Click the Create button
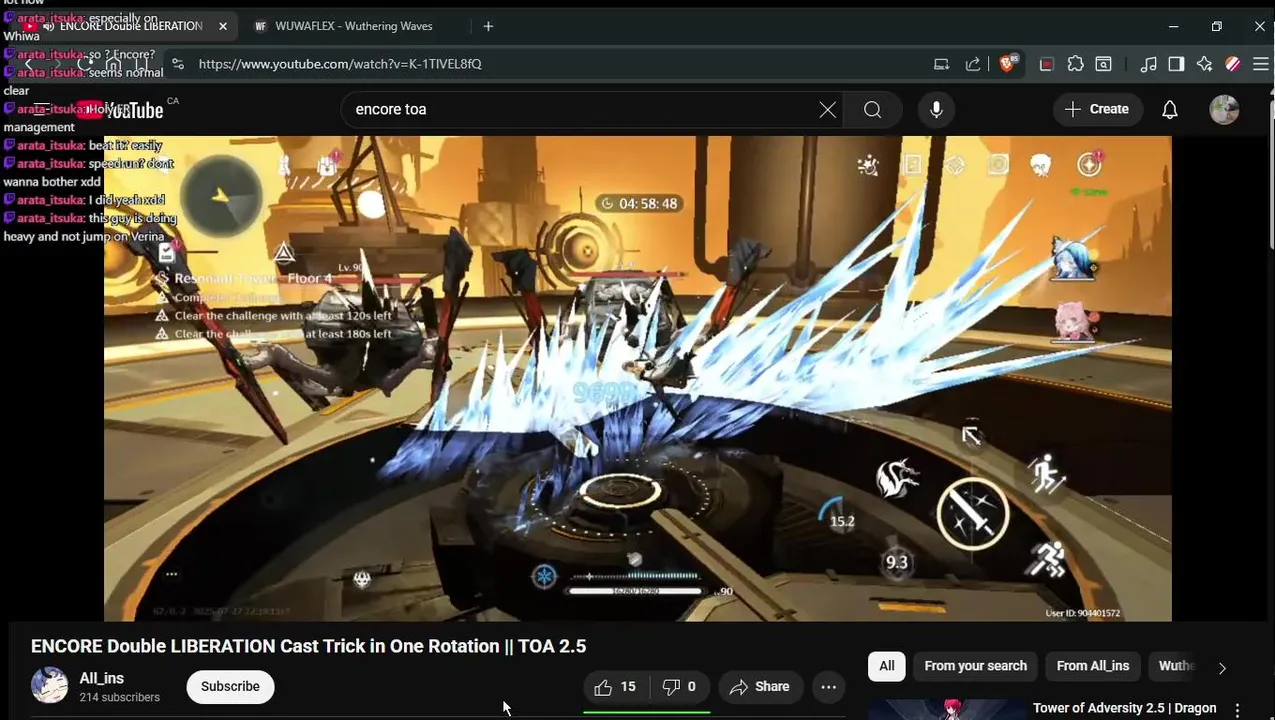 click(x=1097, y=110)
